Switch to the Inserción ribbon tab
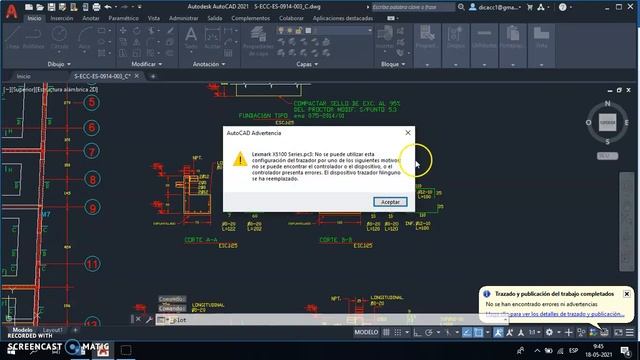 pos(62,18)
